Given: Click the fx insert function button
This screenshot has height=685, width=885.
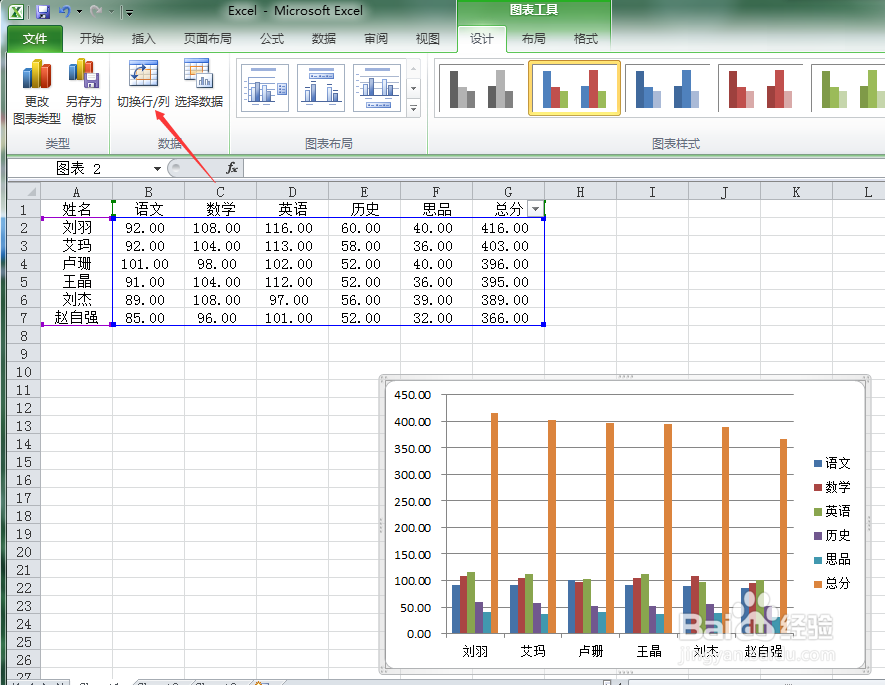Looking at the screenshot, I should 232,168.
